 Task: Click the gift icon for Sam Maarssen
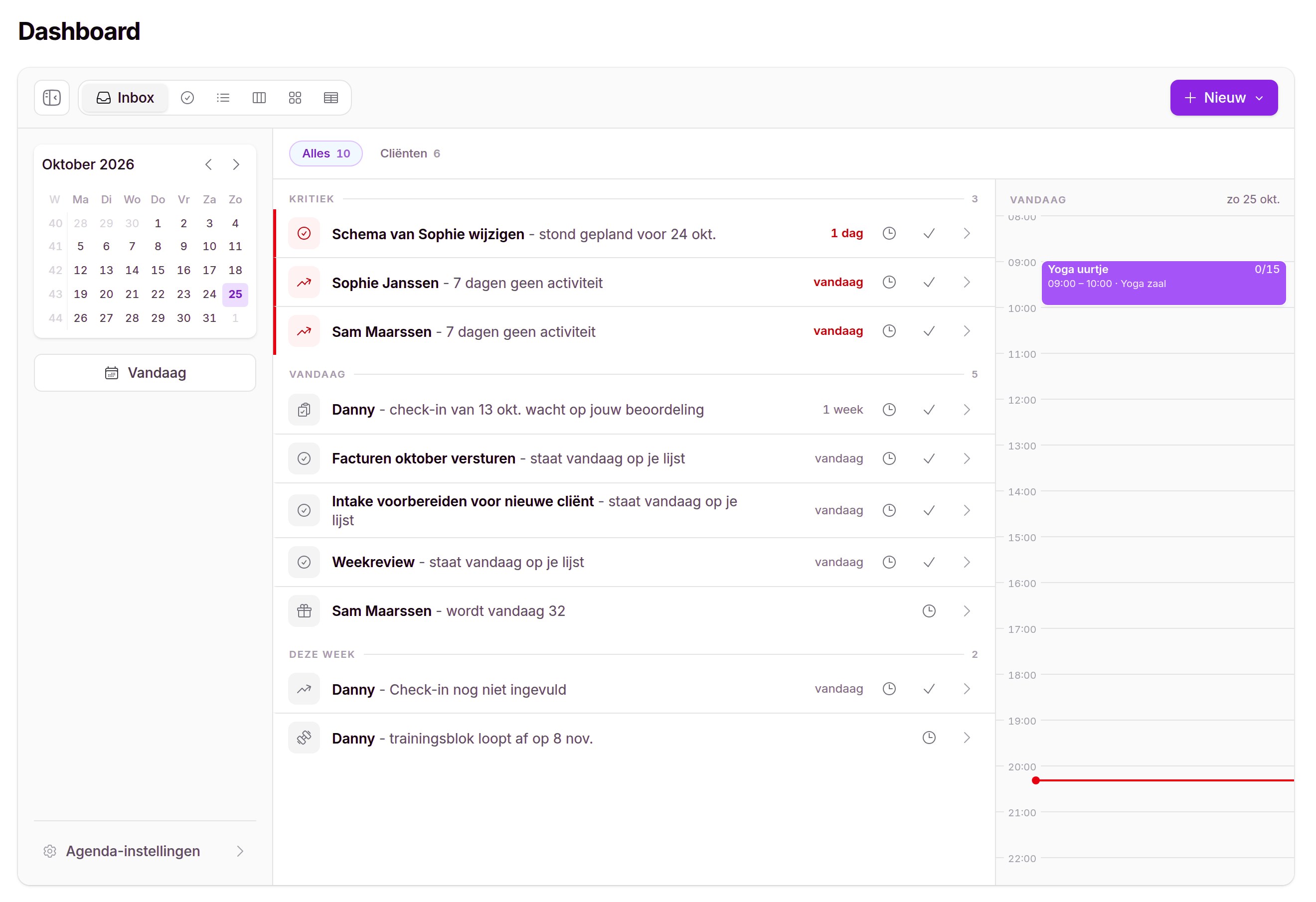click(x=304, y=610)
